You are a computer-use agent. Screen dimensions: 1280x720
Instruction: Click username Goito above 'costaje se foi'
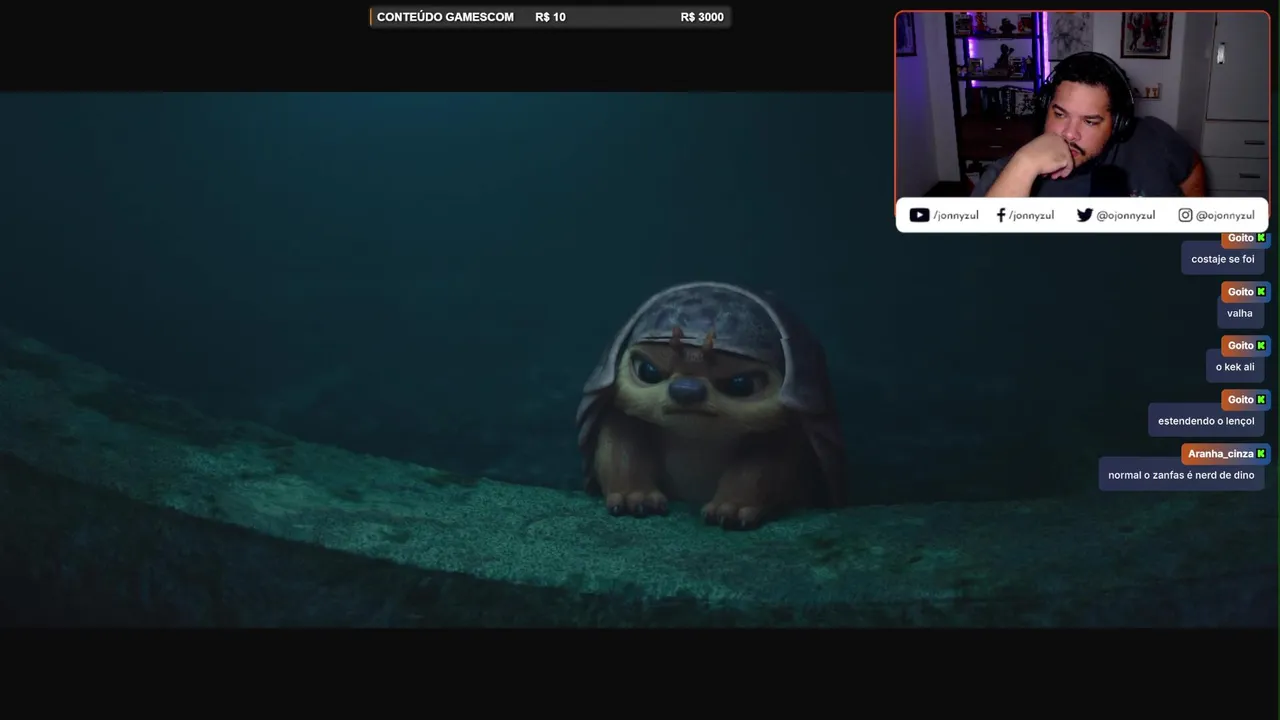(1240, 238)
